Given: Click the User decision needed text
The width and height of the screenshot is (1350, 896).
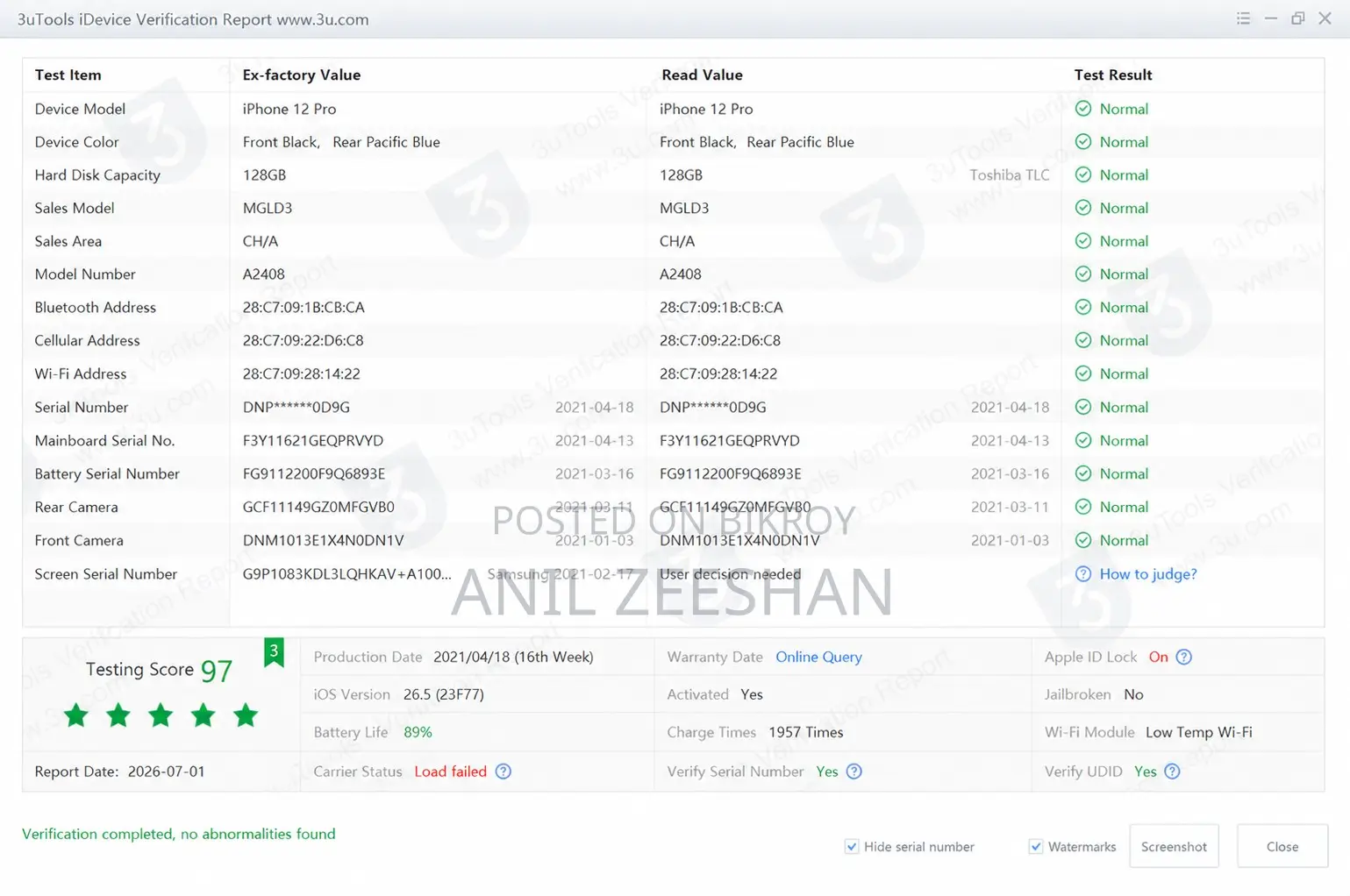Looking at the screenshot, I should [731, 574].
